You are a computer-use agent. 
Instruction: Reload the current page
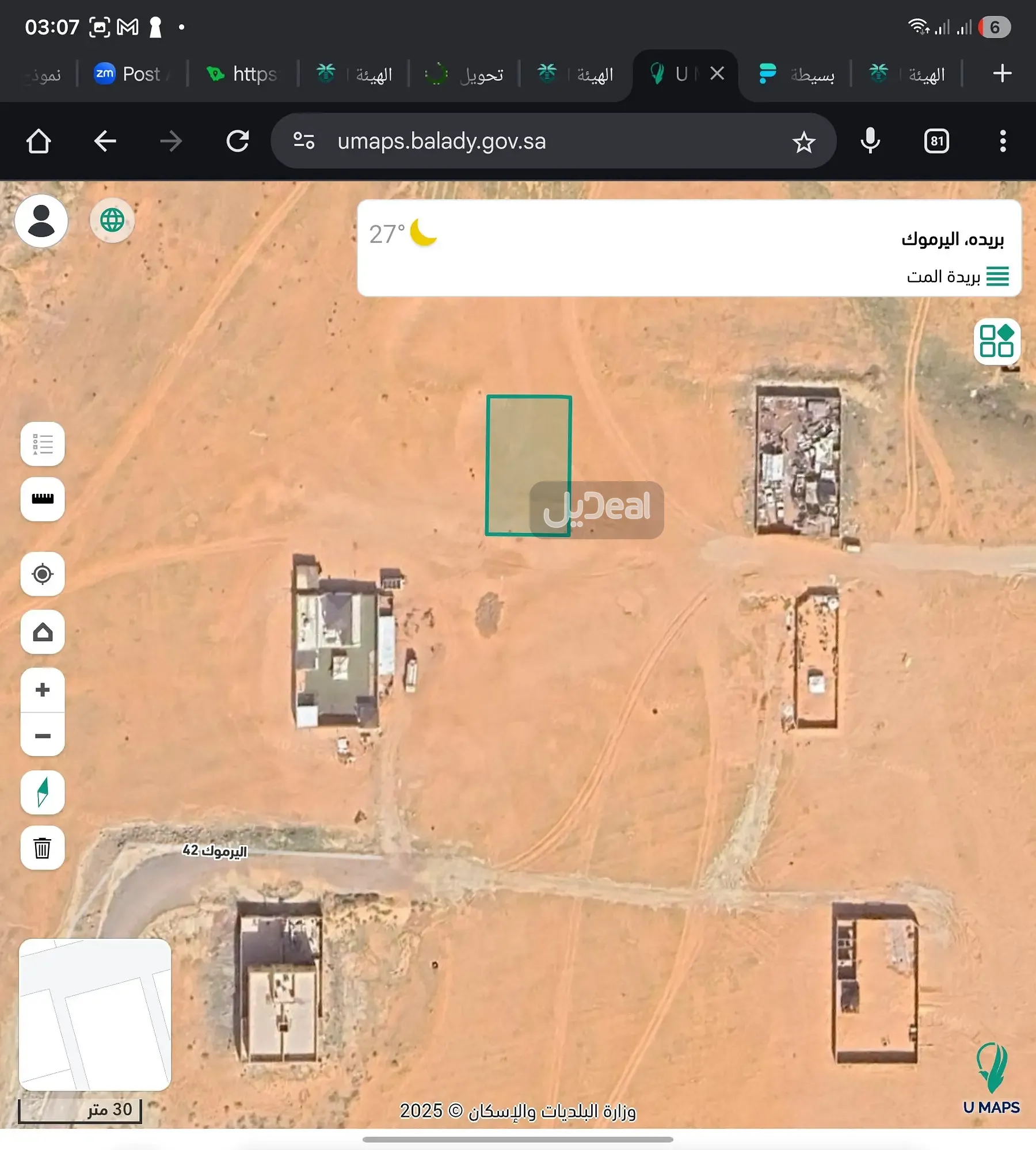(237, 141)
